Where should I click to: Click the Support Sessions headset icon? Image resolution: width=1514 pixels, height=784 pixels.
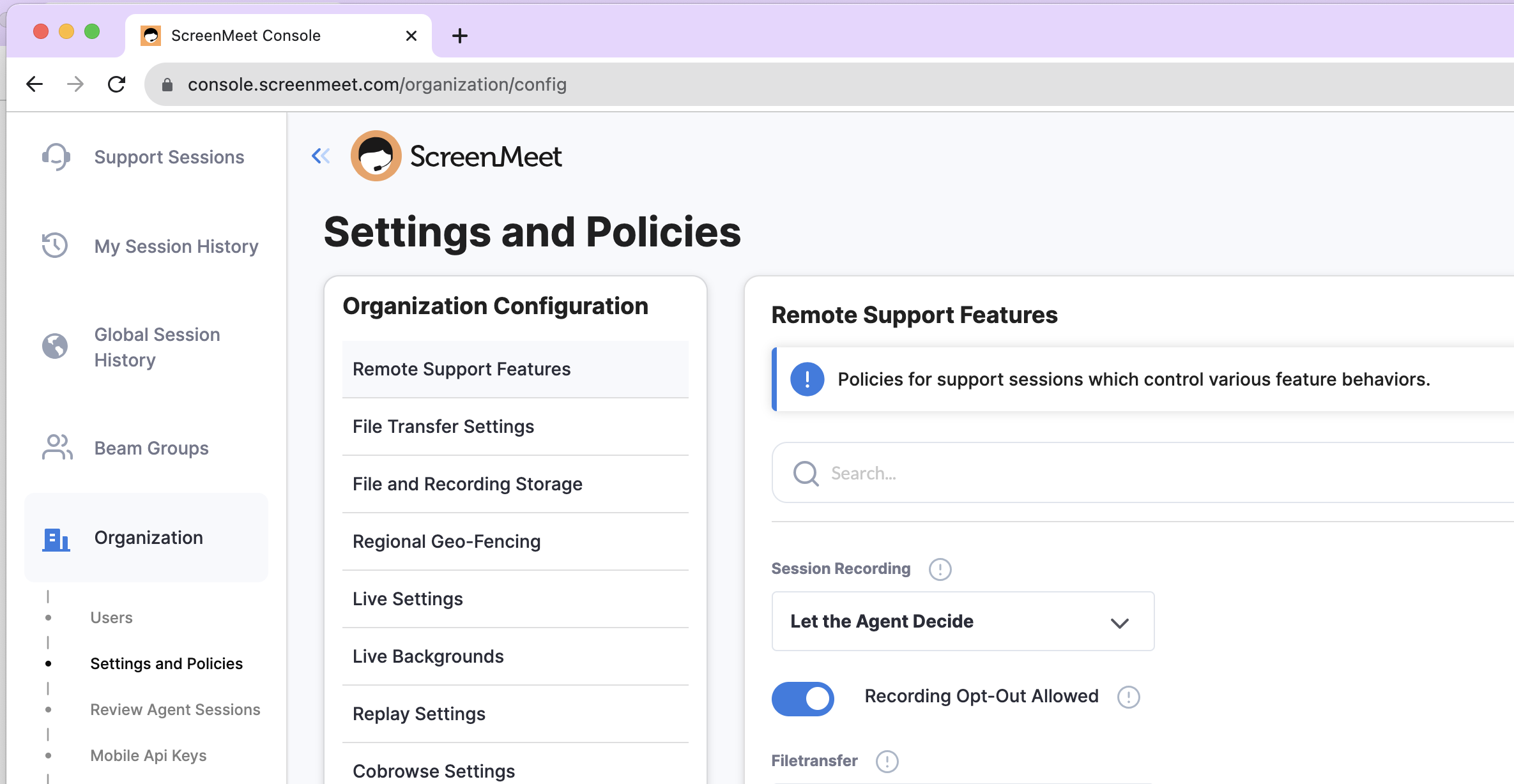click(56, 157)
